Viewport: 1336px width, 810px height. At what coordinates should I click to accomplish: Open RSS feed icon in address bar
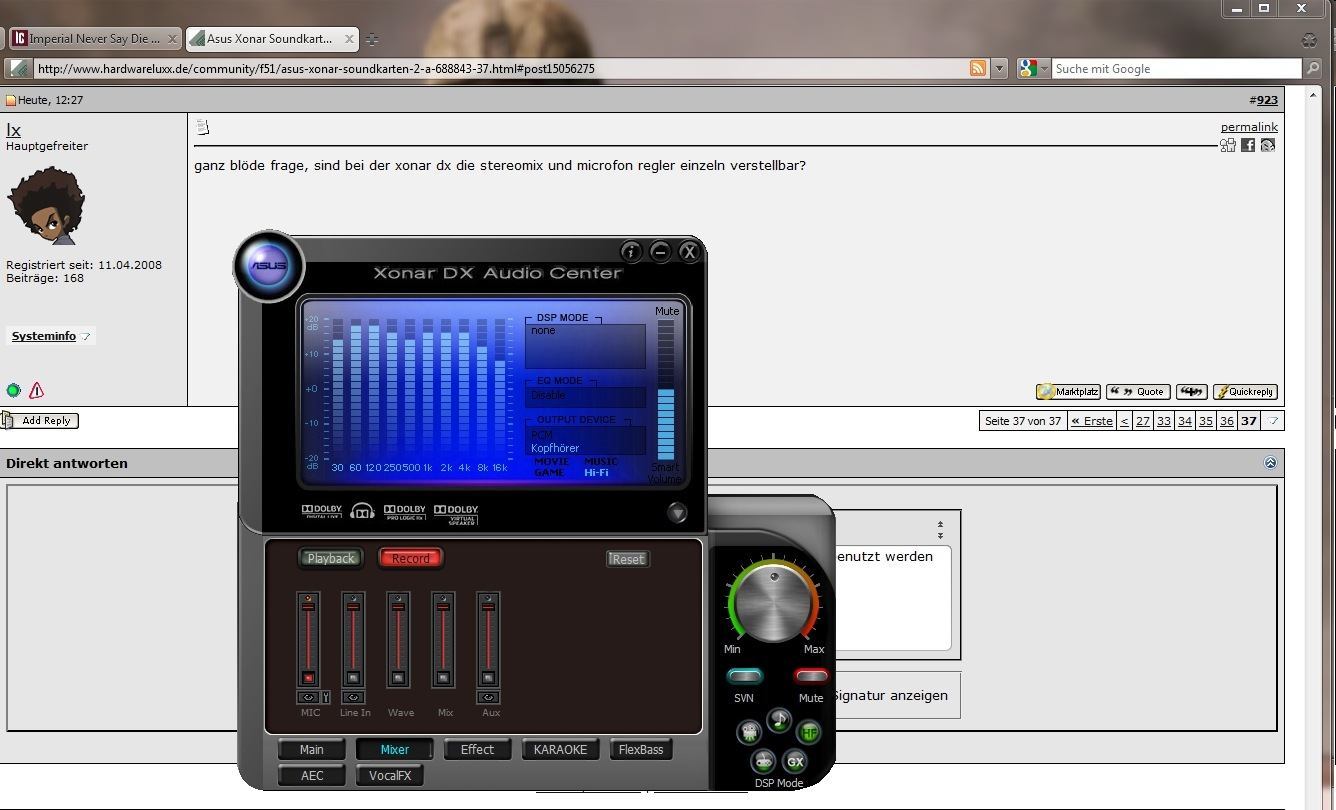pos(978,68)
